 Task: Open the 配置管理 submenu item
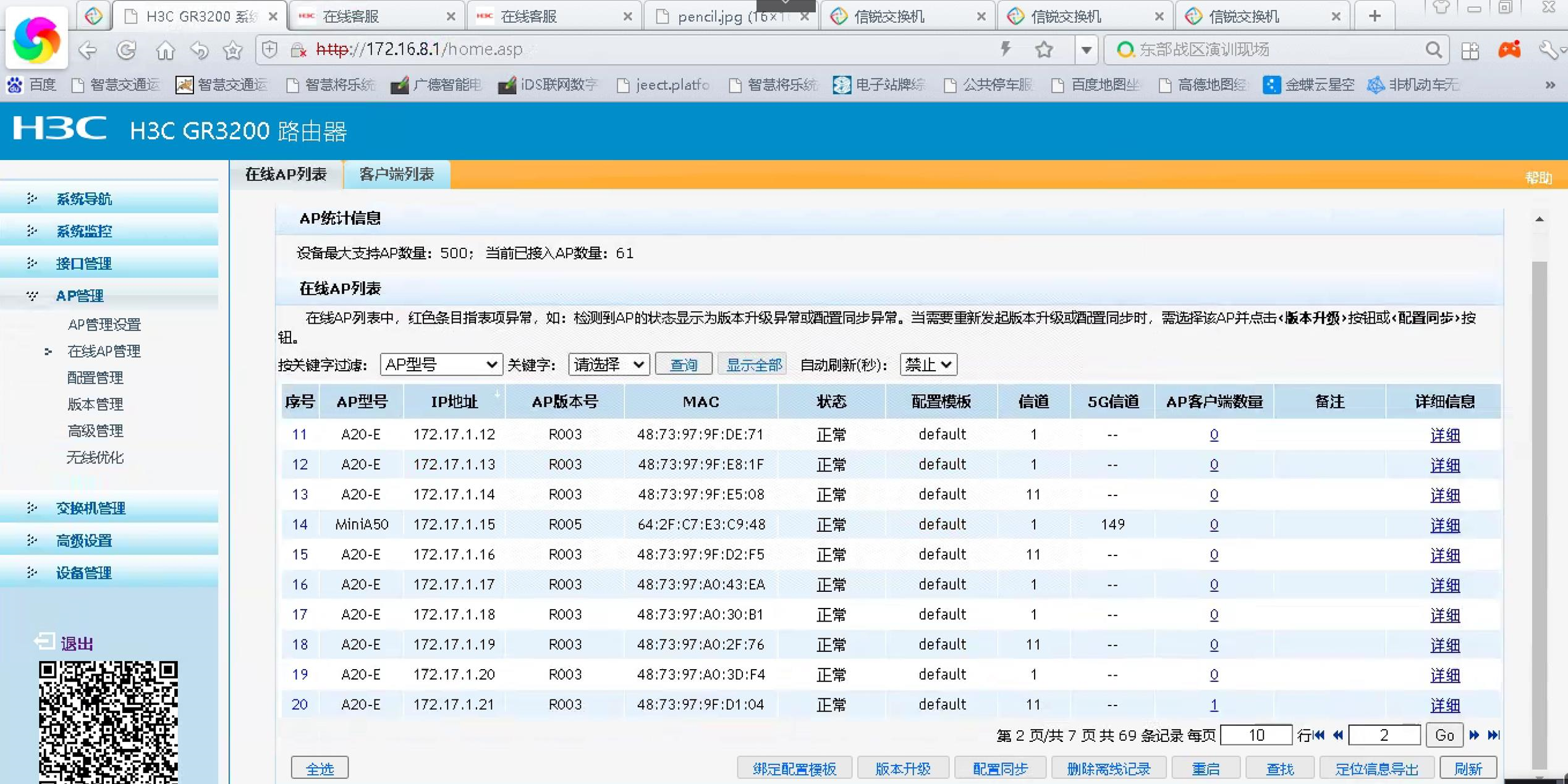click(x=95, y=377)
